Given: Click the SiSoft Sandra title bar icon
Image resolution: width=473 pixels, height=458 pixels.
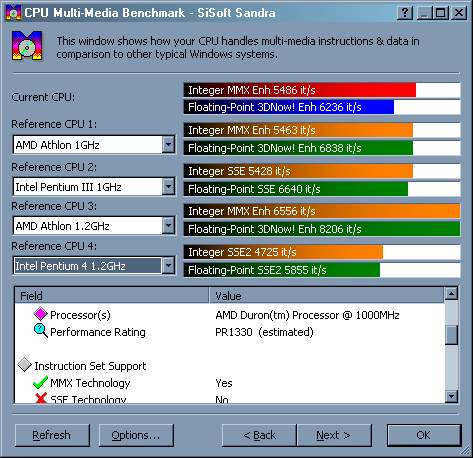Looking at the screenshot, I should (x=13, y=13).
